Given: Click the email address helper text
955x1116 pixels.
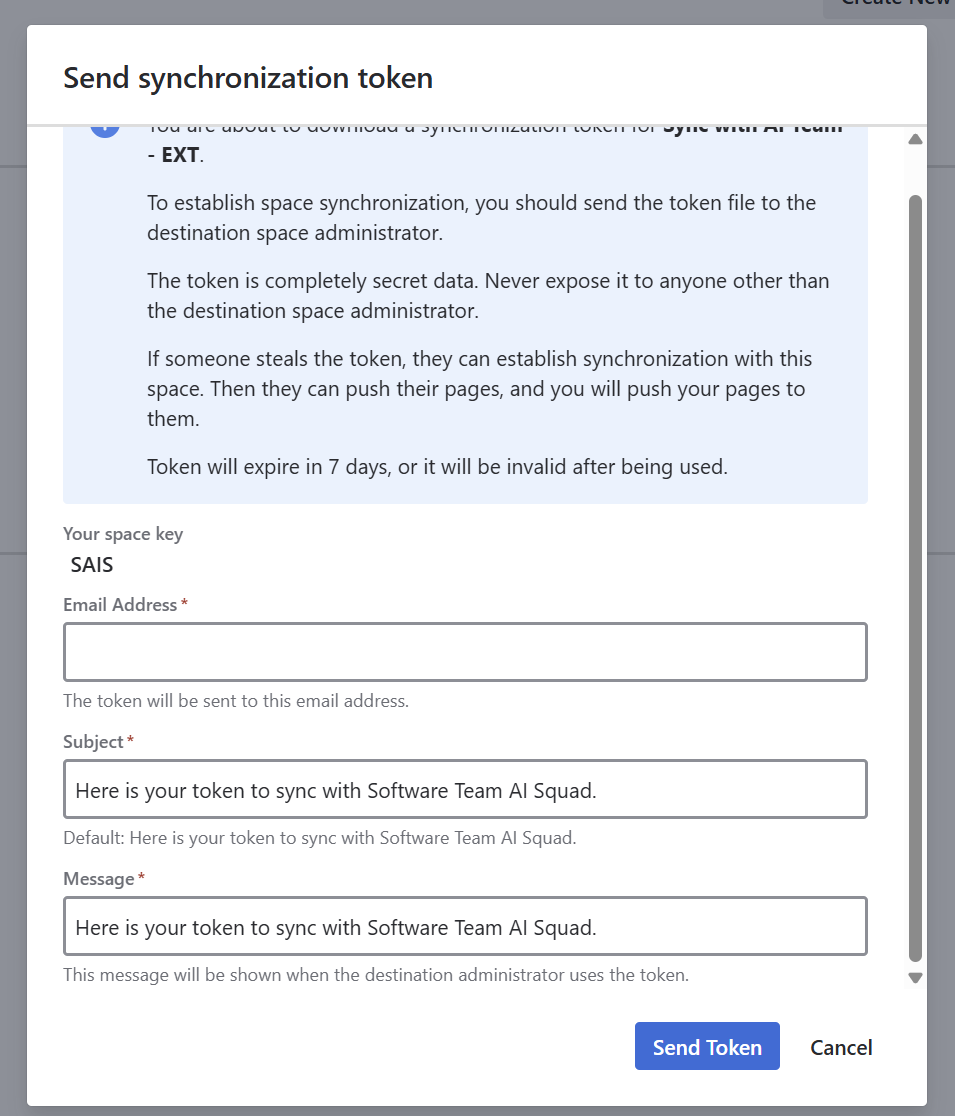Looking at the screenshot, I should click(x=236, y=701).
